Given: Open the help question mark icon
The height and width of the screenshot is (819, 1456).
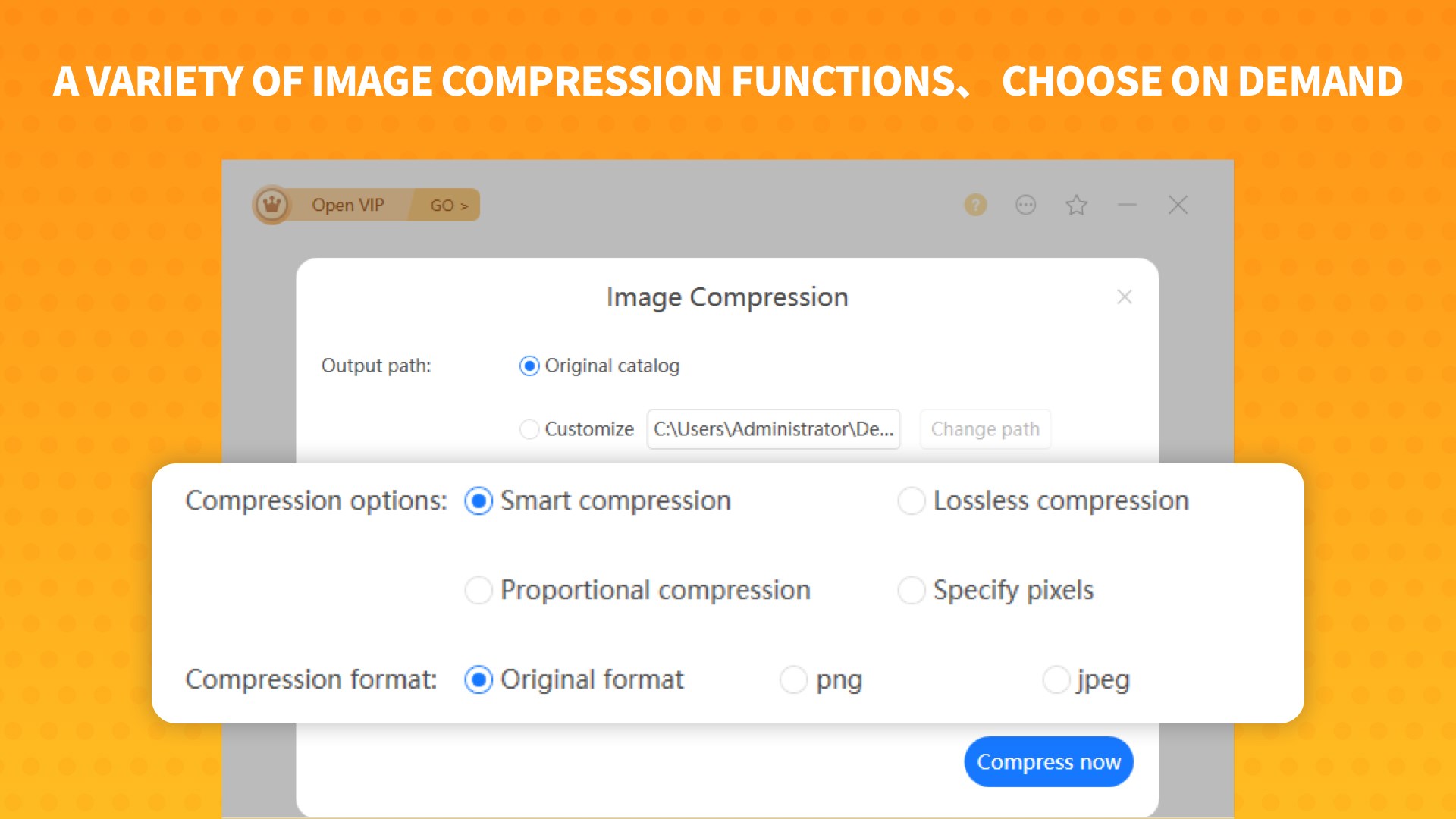Looking at the screenshot, I should coord(975,205).
